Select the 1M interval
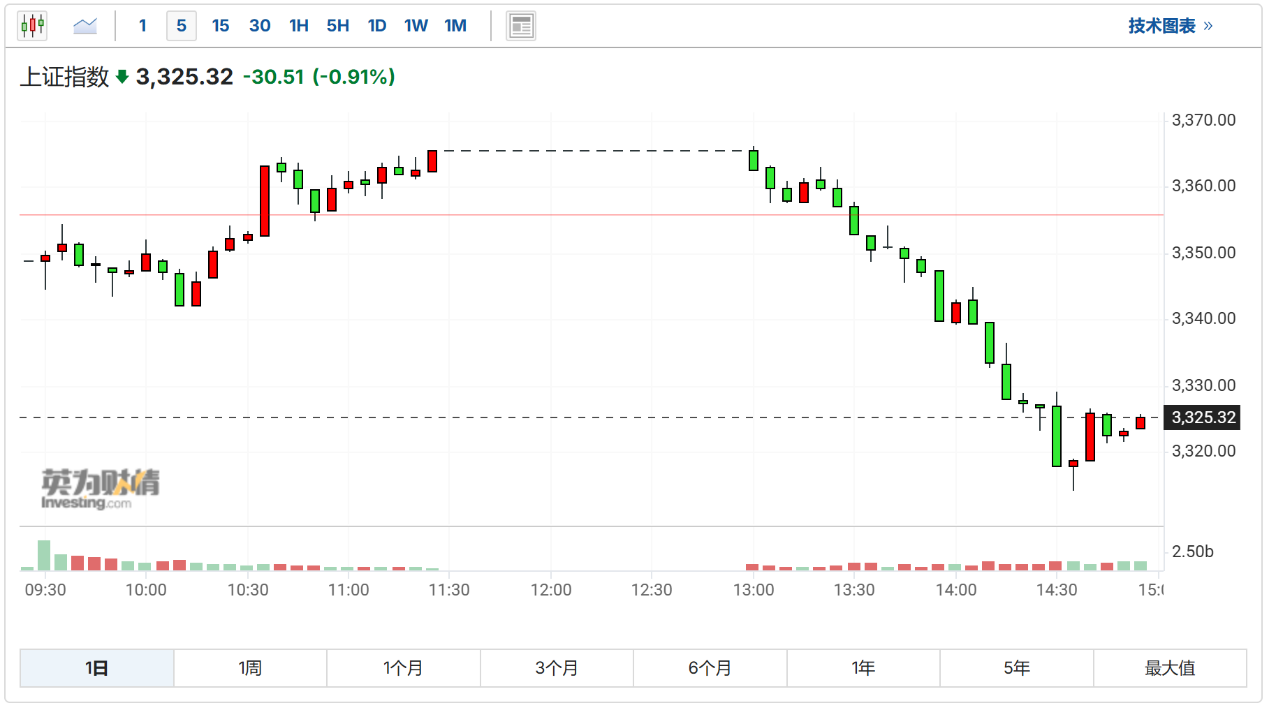Image resolution: width=1269 pixels, height=710 pixels. [x=455, y=25]
